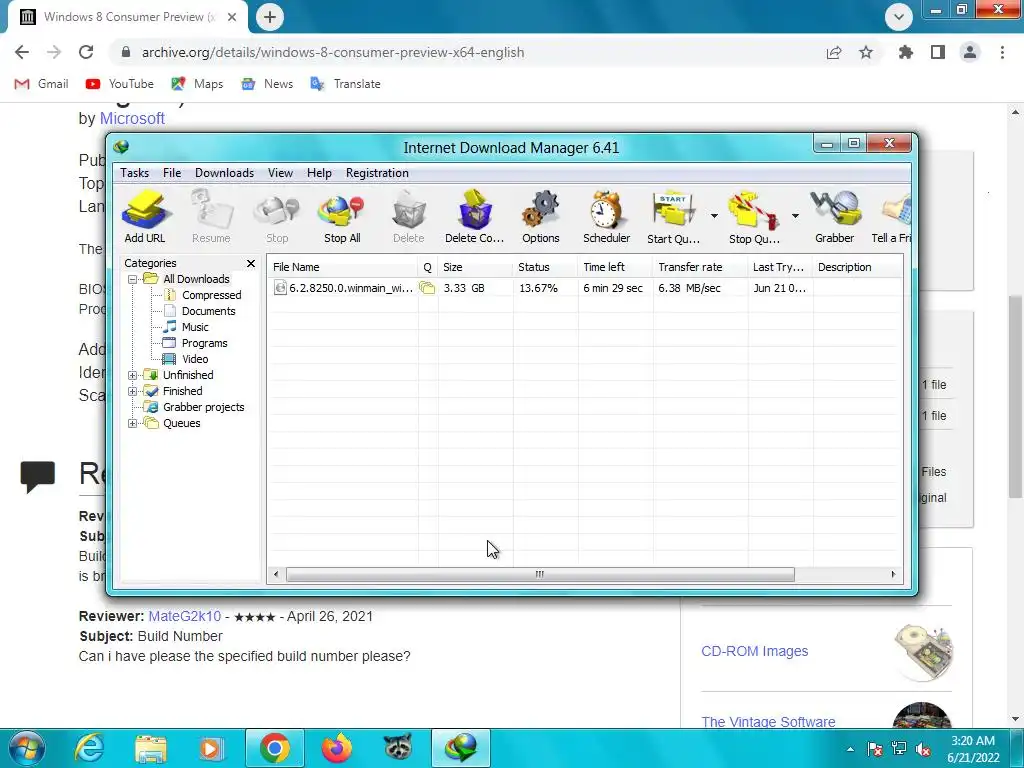Image resolution: width=1024 pixels, height=768 pixels.
Task: Sort by Status column header
Action: point(545,267)
